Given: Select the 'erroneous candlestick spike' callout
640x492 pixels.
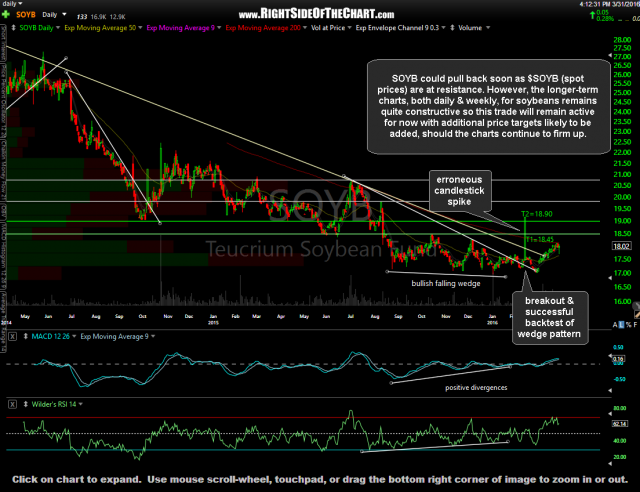Looking at the screenshot, I should (x=460, y=191).
